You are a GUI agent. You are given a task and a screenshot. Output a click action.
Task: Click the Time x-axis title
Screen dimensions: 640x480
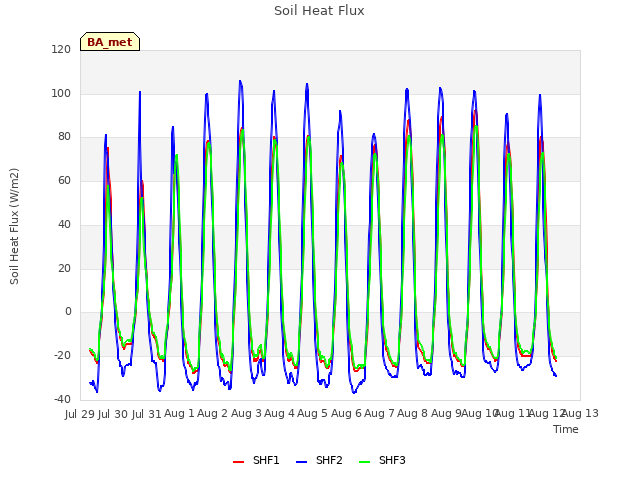click(566, 429)
